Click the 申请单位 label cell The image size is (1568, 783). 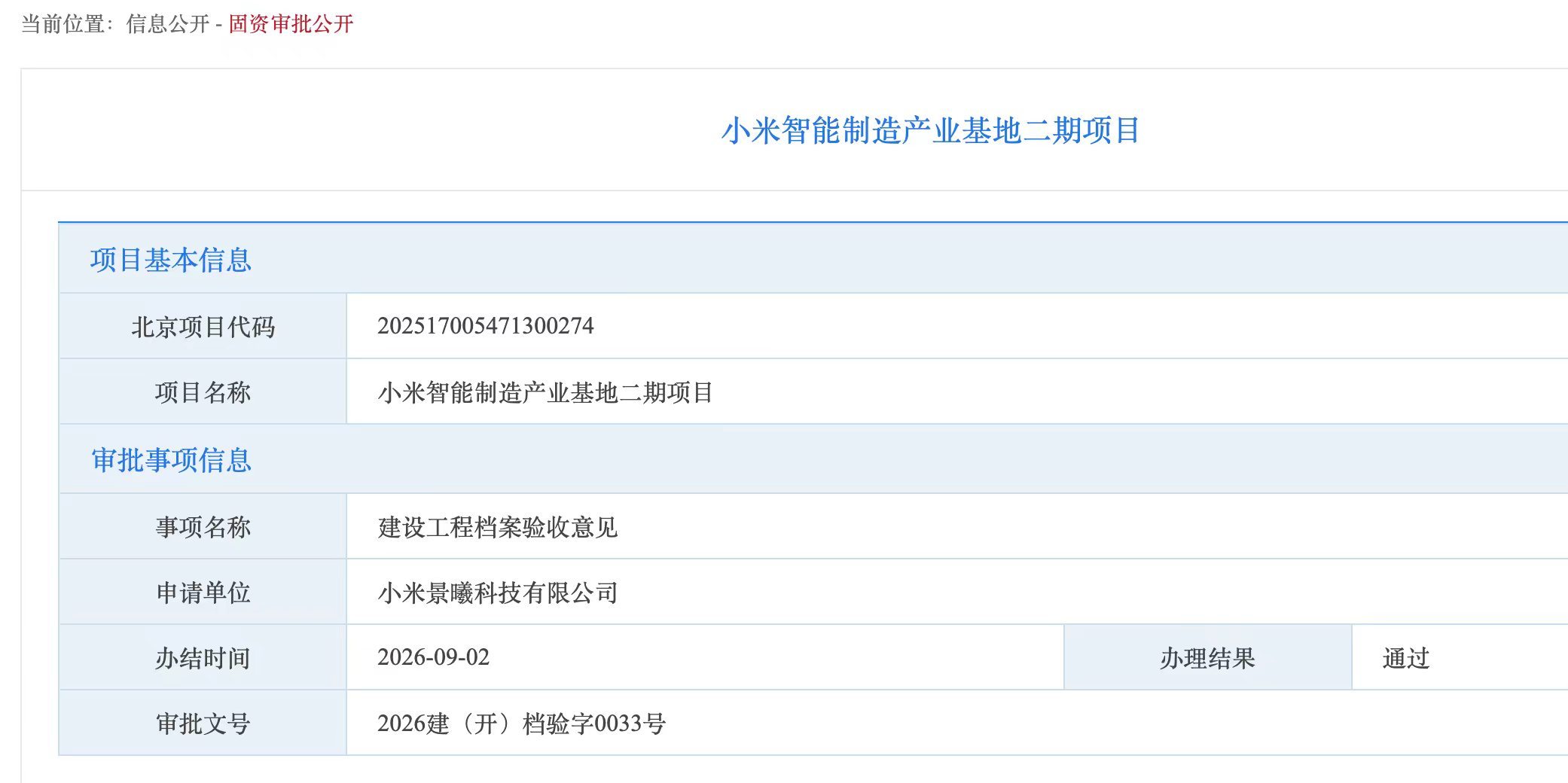pyautogui.click(x=203, y=592)
